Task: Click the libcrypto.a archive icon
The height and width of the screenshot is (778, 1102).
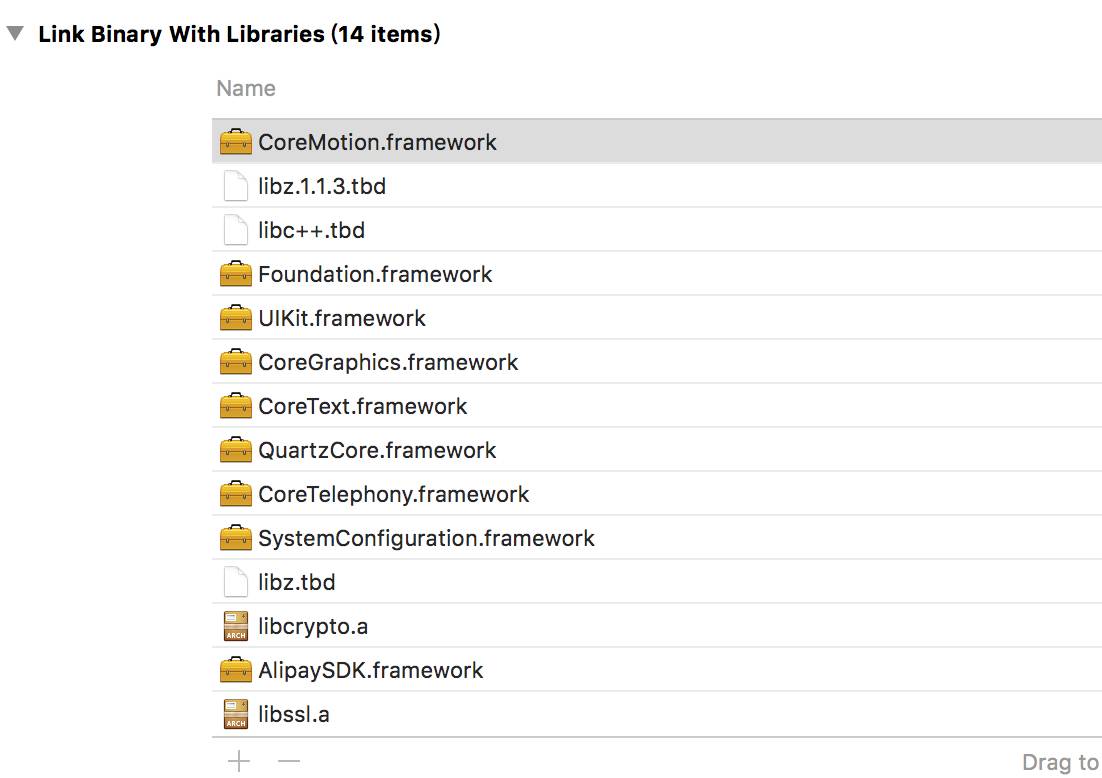Action: (235, 625)
